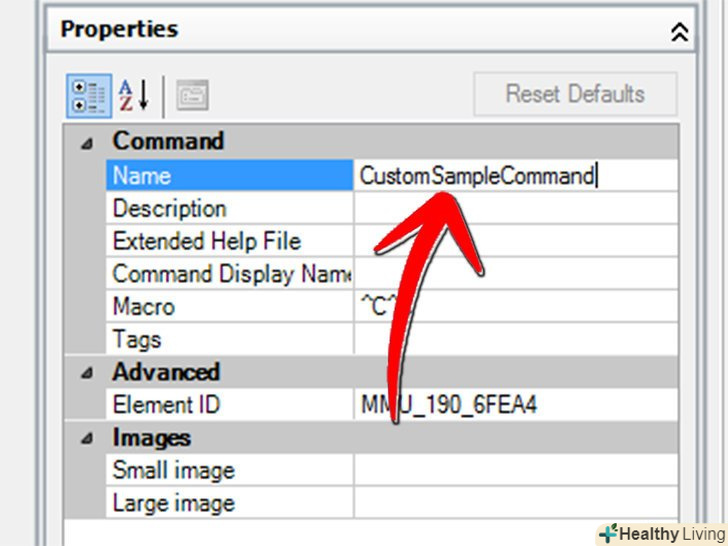This screenshot has width=728, height=546.
Task: Click the CustomSampleCommand name field
Action: coord(516,176)
